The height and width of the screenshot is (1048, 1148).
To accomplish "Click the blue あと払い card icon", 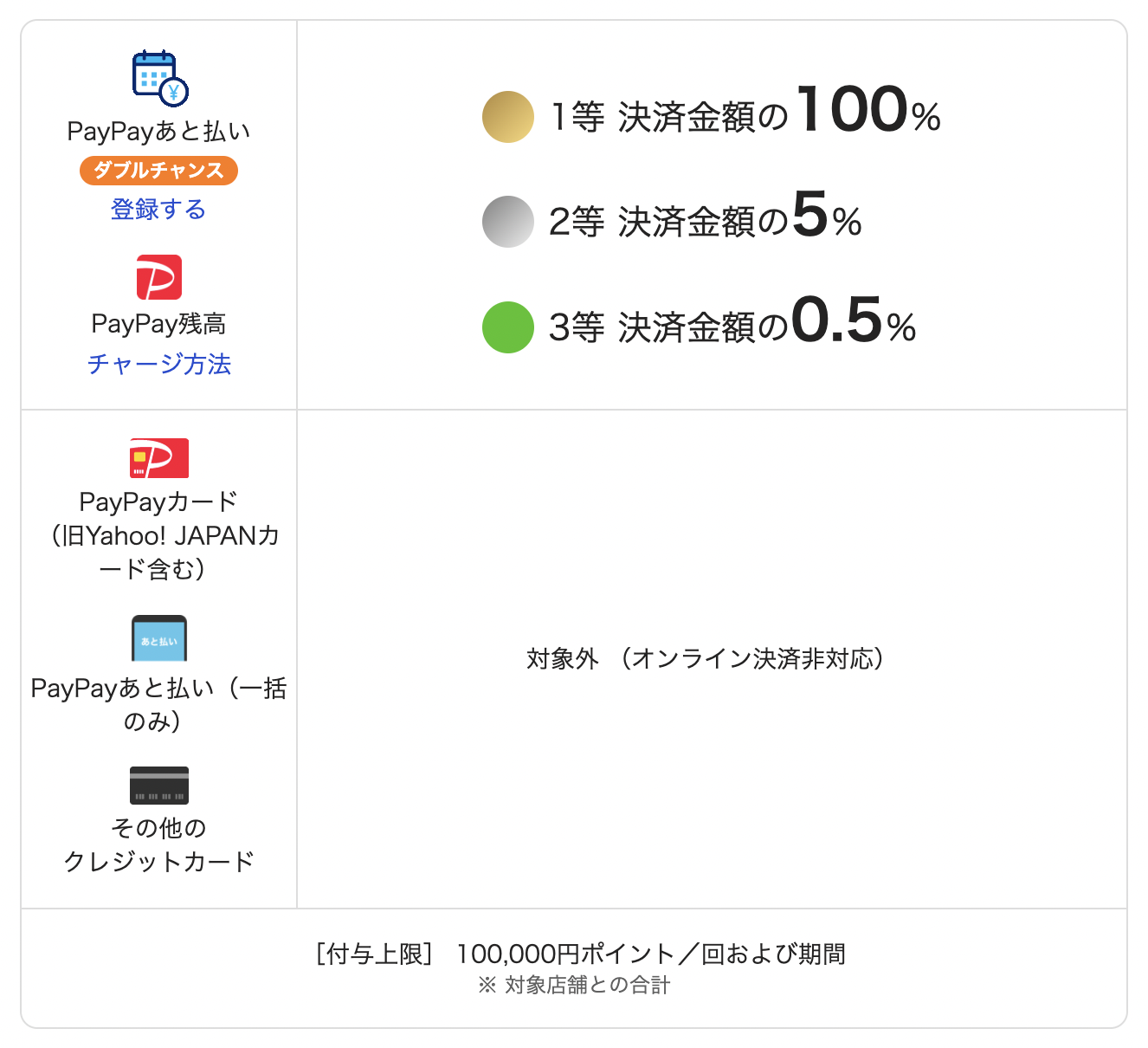I will 159,638.
